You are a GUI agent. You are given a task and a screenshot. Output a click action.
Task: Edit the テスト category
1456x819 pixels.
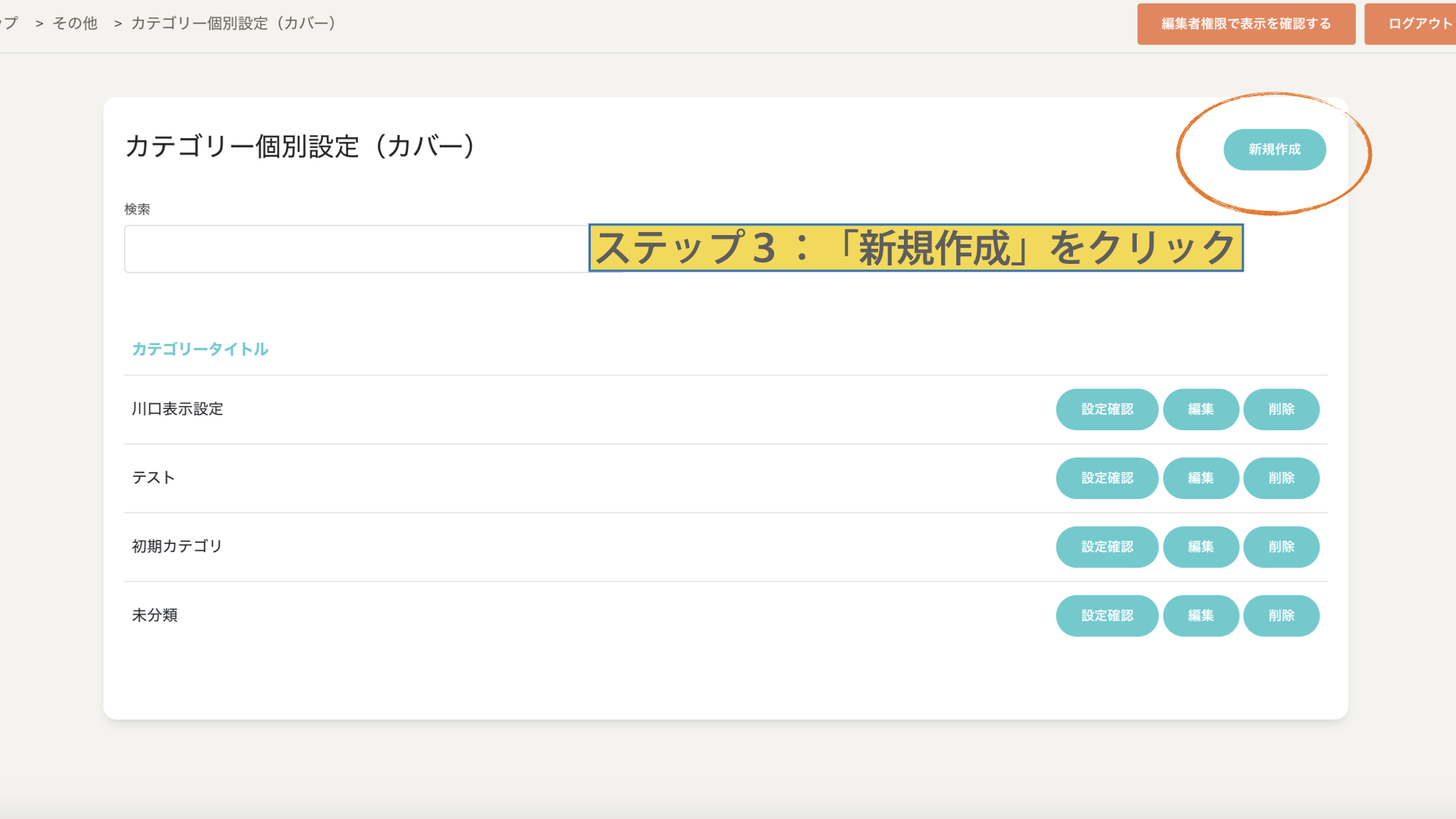[x=1200, y=479]
